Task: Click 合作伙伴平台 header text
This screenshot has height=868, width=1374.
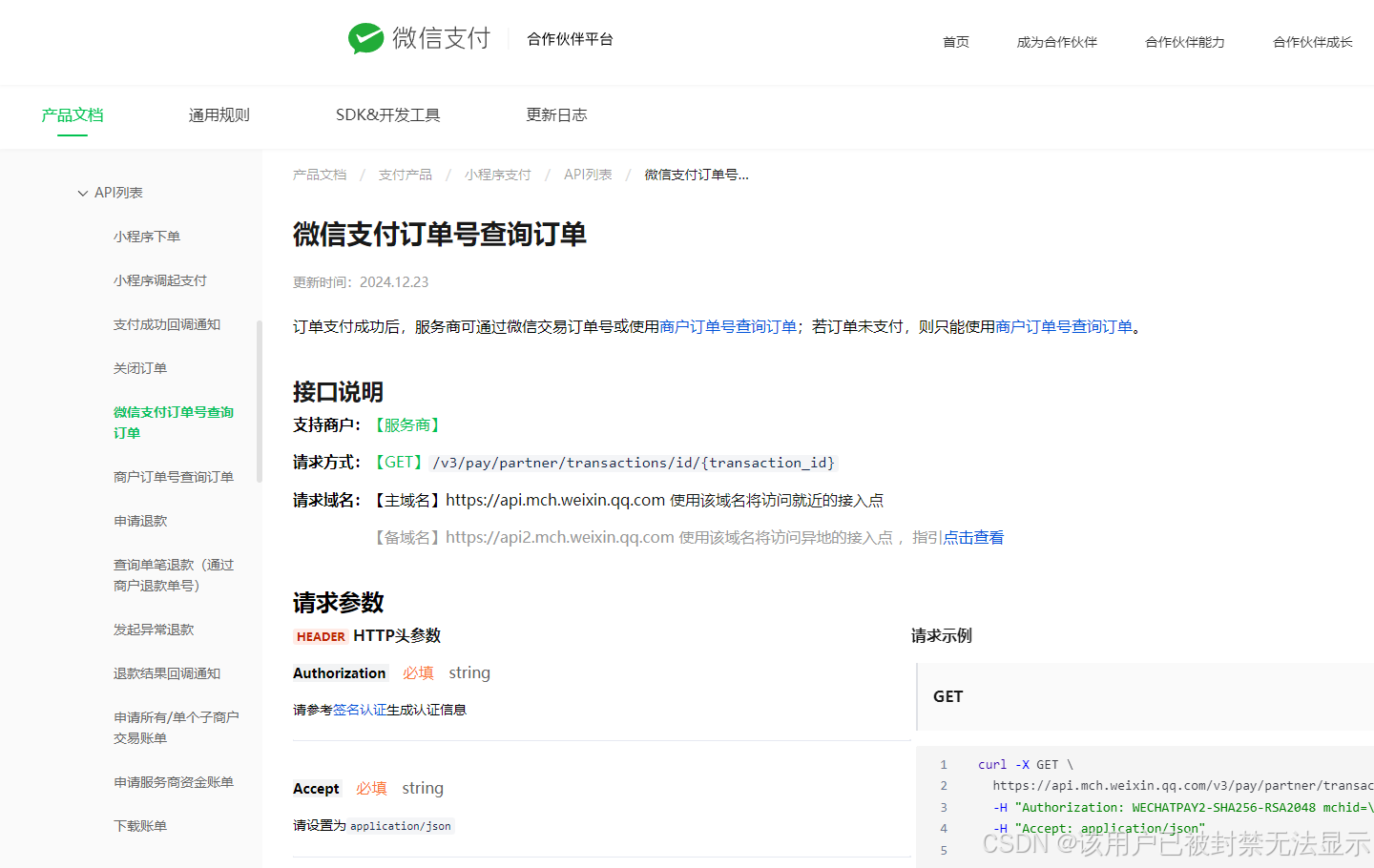Action: (571, 39)
